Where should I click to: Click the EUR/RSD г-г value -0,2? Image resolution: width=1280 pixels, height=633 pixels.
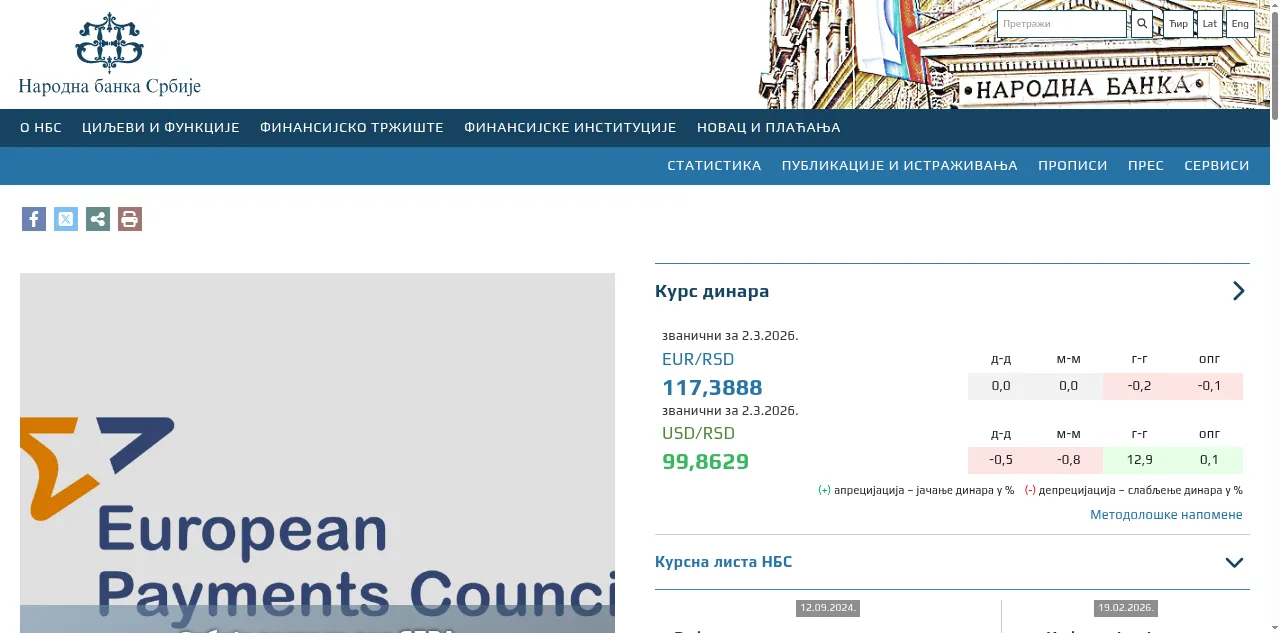(1138, 386)
